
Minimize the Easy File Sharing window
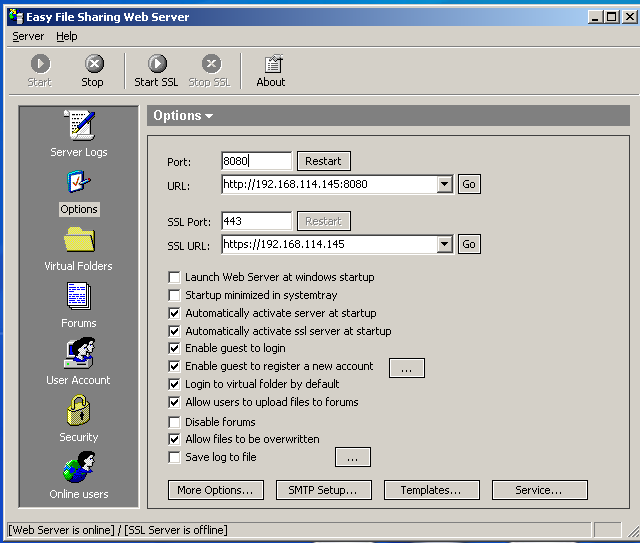coord(596,17)
